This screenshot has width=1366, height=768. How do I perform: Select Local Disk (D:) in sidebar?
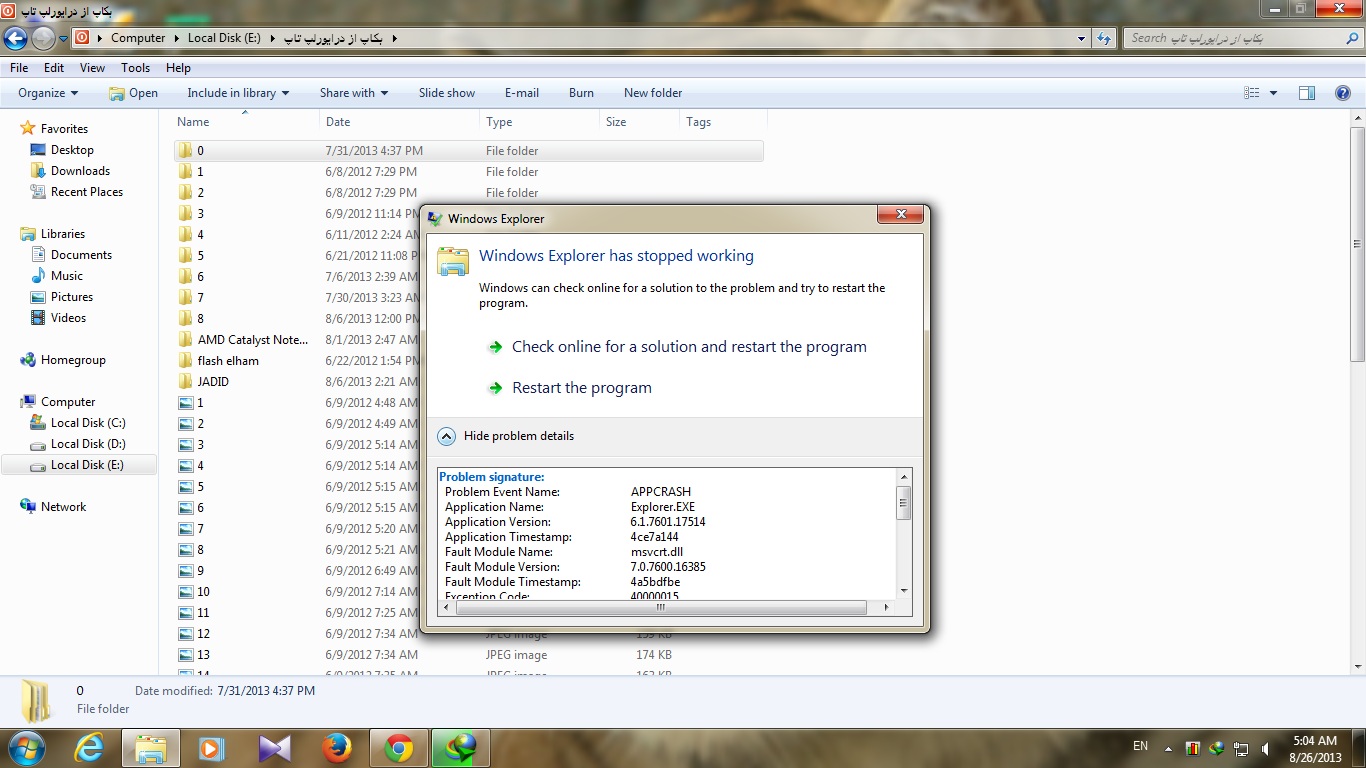pos(88,444)
